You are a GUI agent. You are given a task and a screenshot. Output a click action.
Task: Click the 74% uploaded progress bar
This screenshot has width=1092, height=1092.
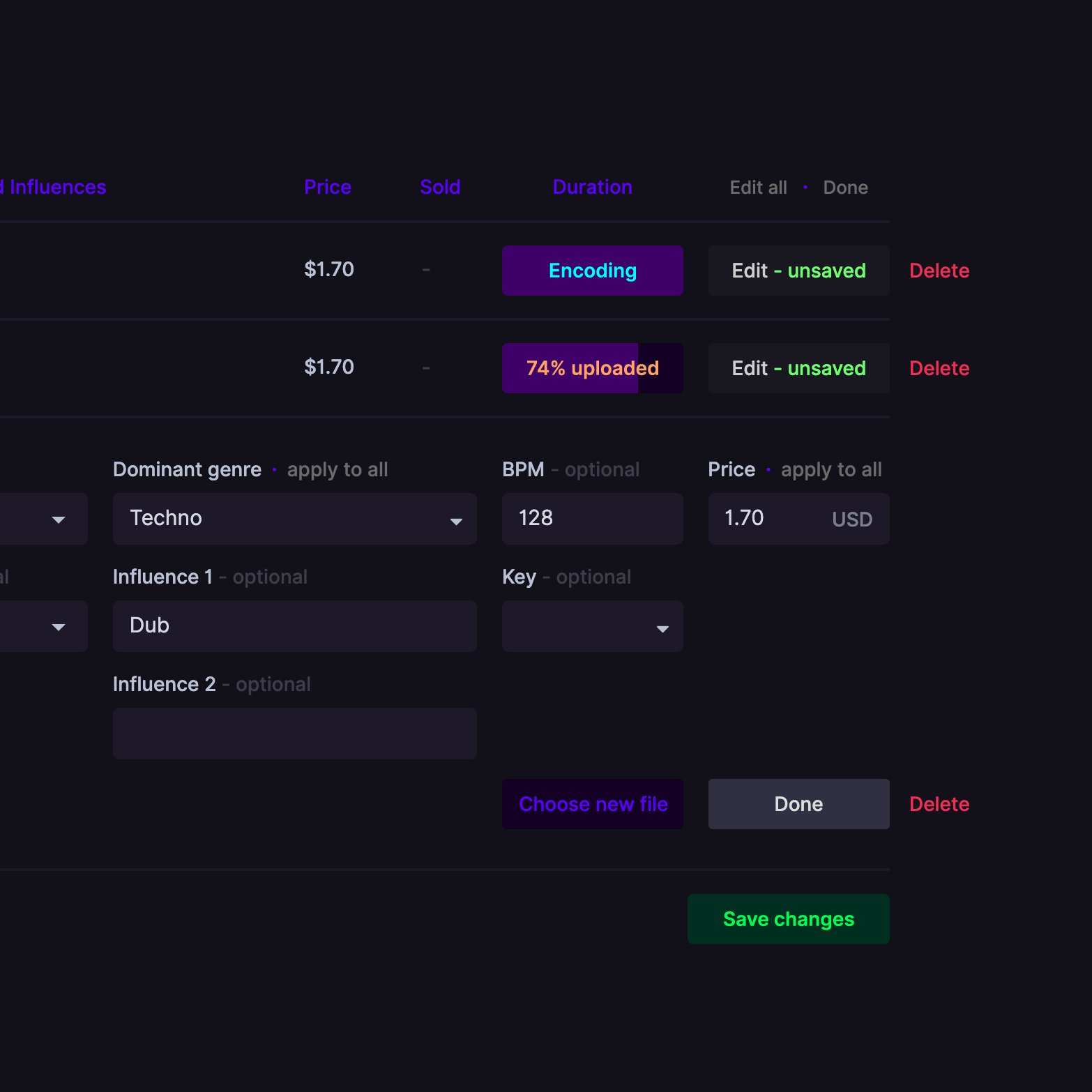point(592,368)
